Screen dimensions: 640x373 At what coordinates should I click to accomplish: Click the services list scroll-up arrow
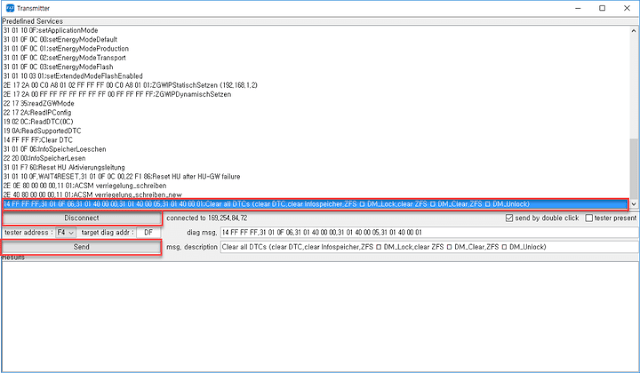(633, 31)
